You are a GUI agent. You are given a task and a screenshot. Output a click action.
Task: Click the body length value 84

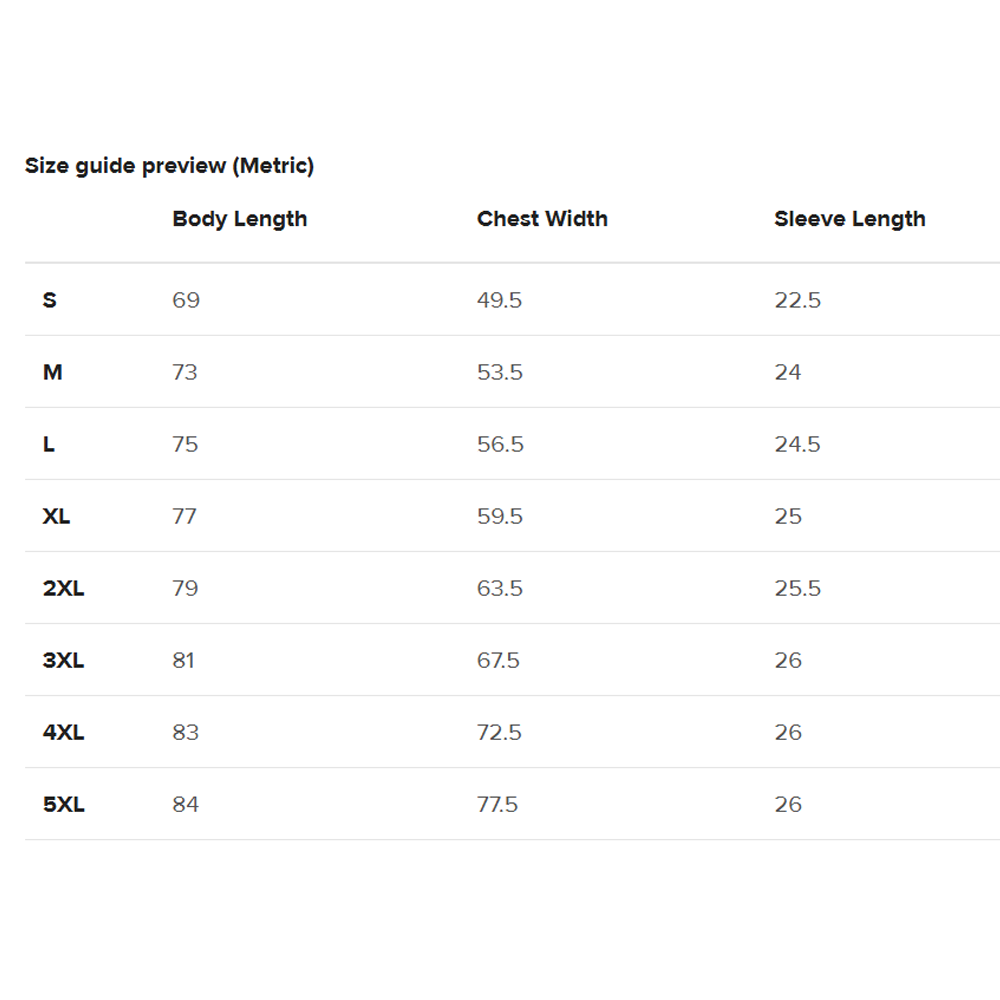point(186,804)
